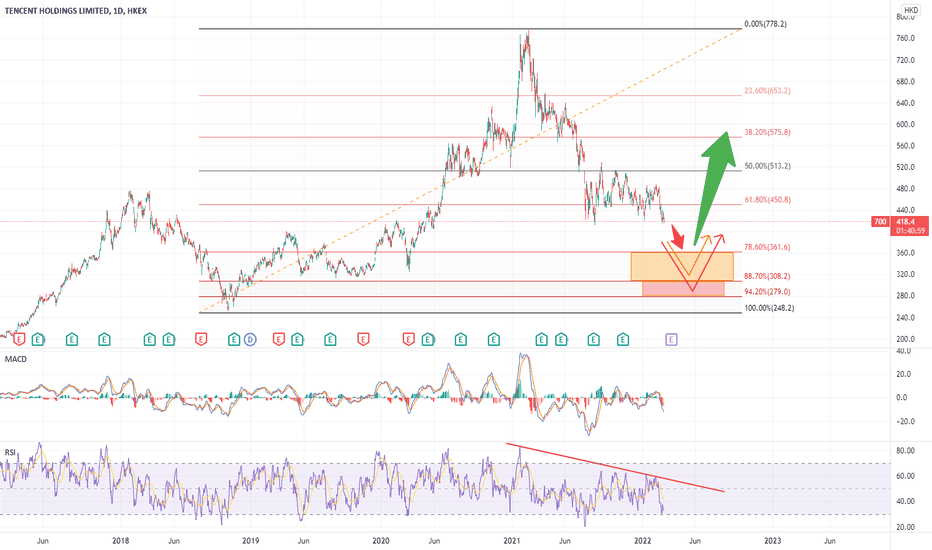This screenshot has height=550, width=932.
Task: Click the 100.00%(248.2) Fibonacci label
Action: [x=769, y=308]
